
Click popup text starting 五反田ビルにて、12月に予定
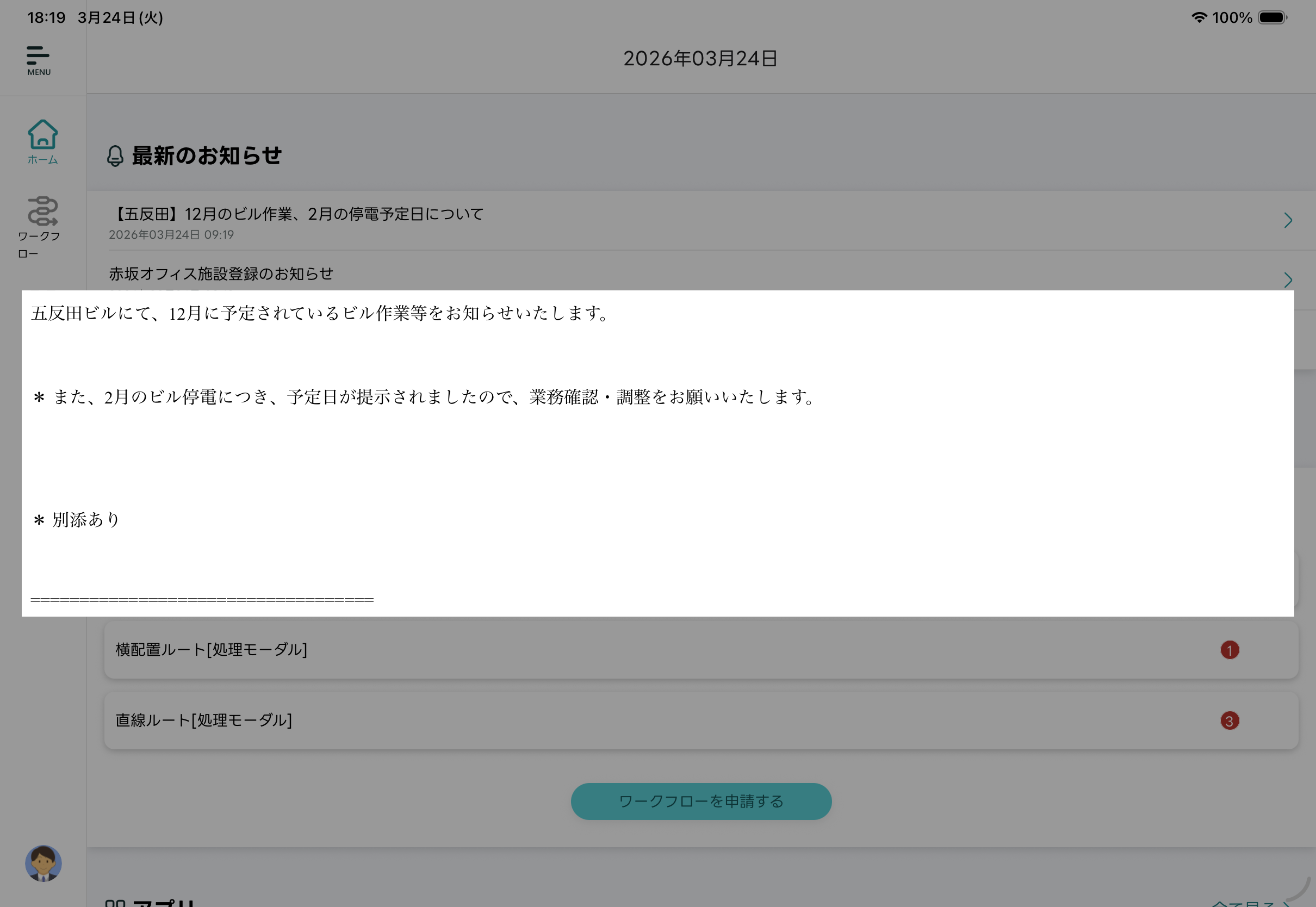[x=320, y=313]
